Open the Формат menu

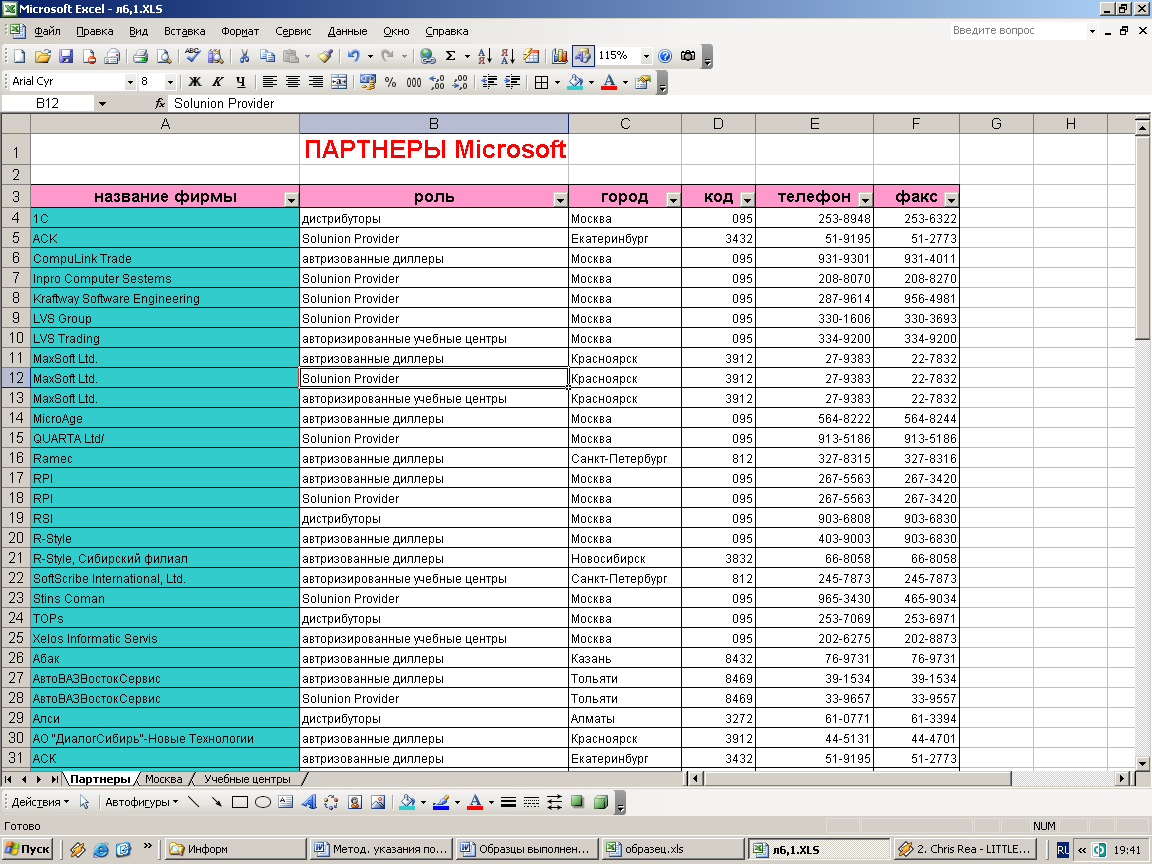240,31
